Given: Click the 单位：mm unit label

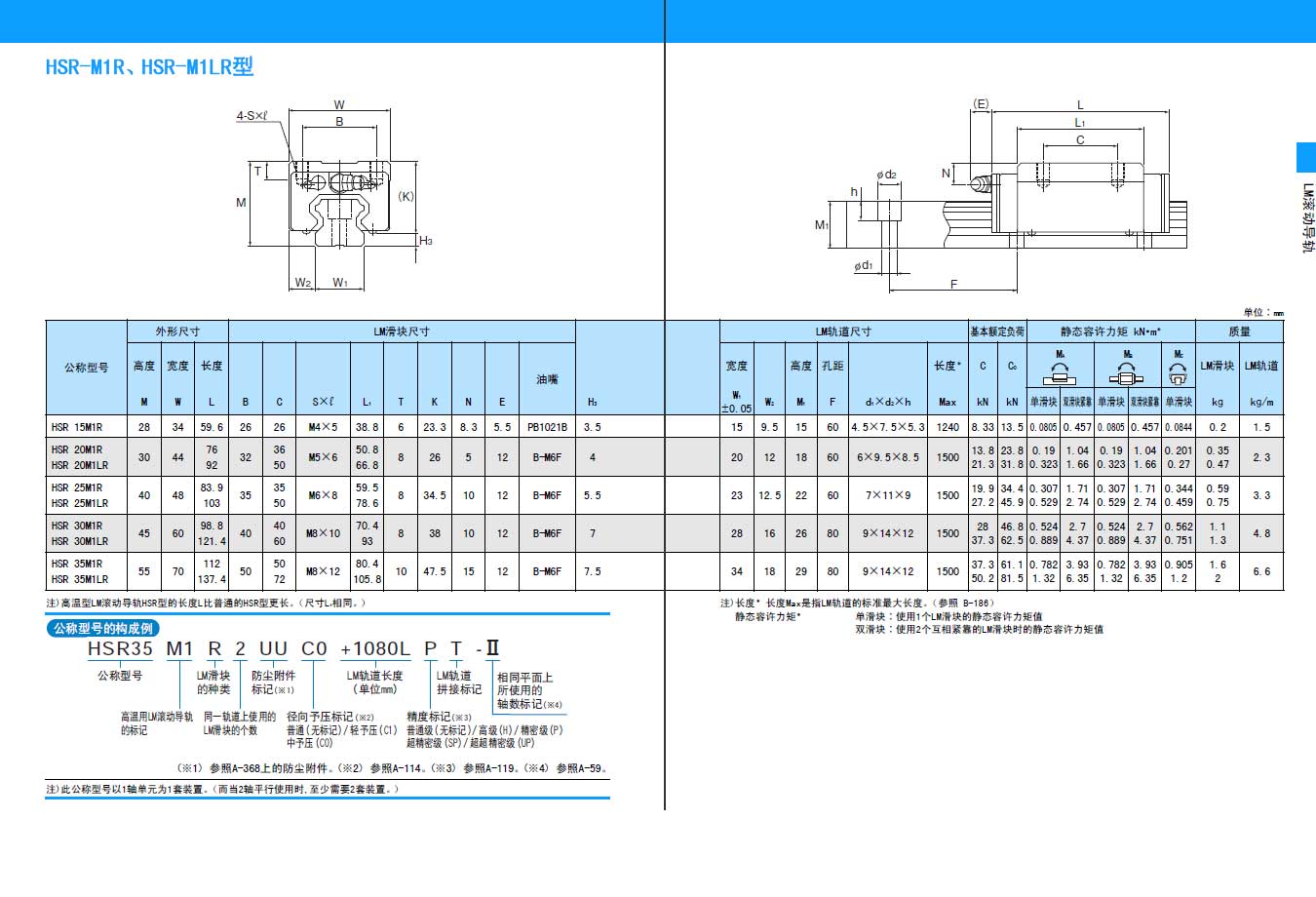Looking at the screenshot, I should tap(1263, 313).
